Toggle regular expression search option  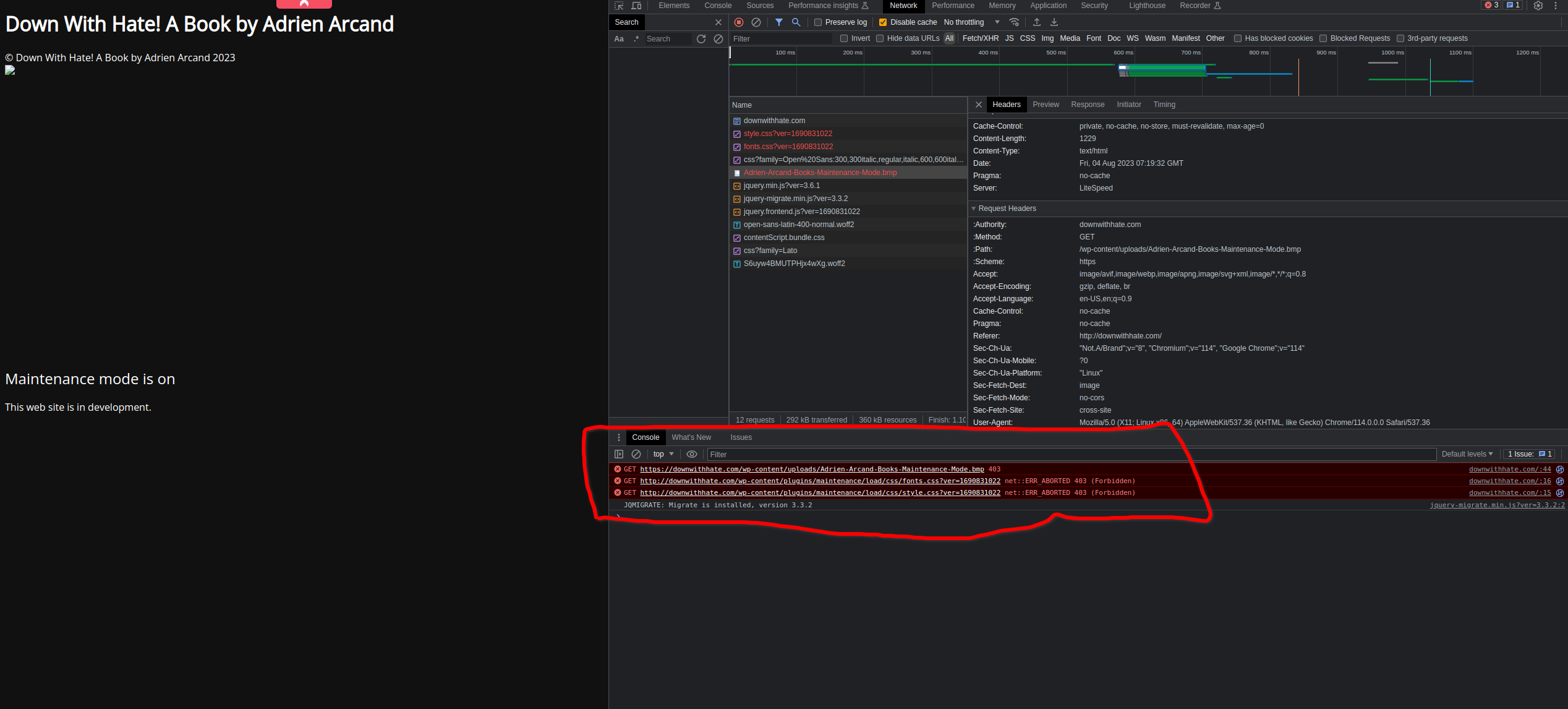click(x=636, y=39)
